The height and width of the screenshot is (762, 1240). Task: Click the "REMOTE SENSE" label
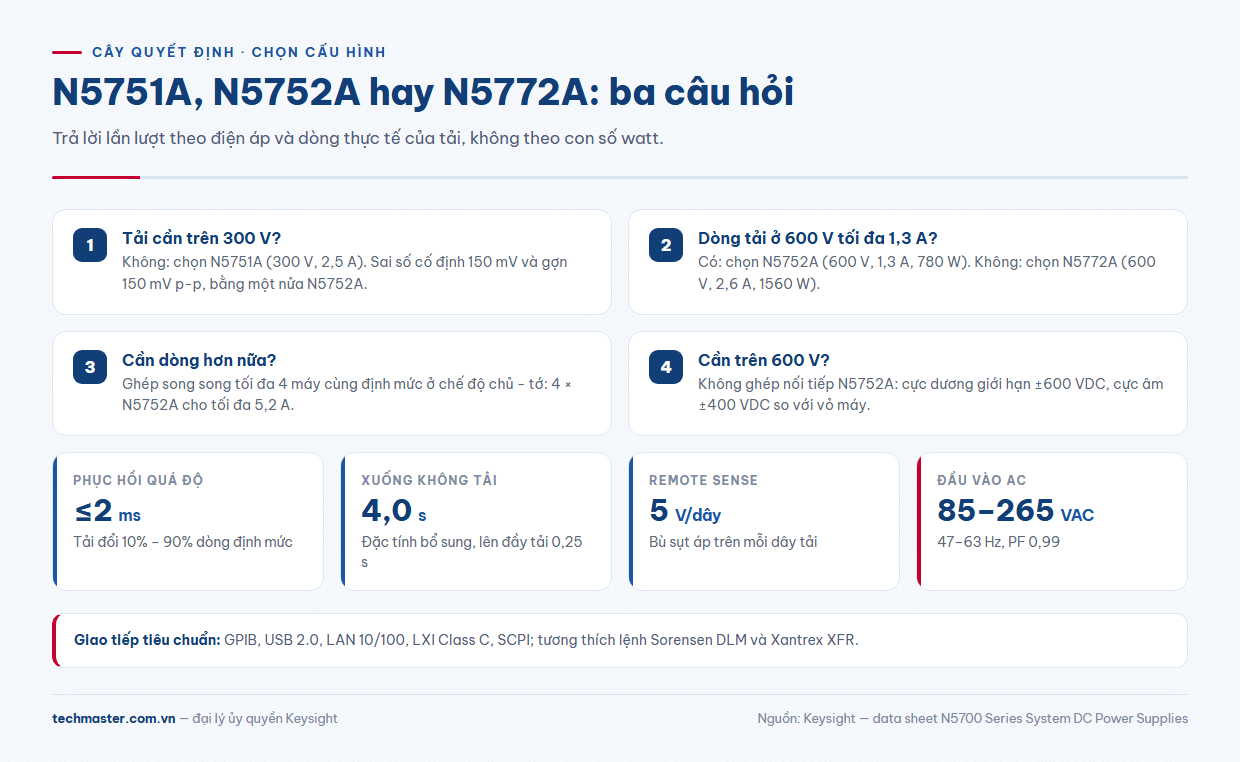703,480
